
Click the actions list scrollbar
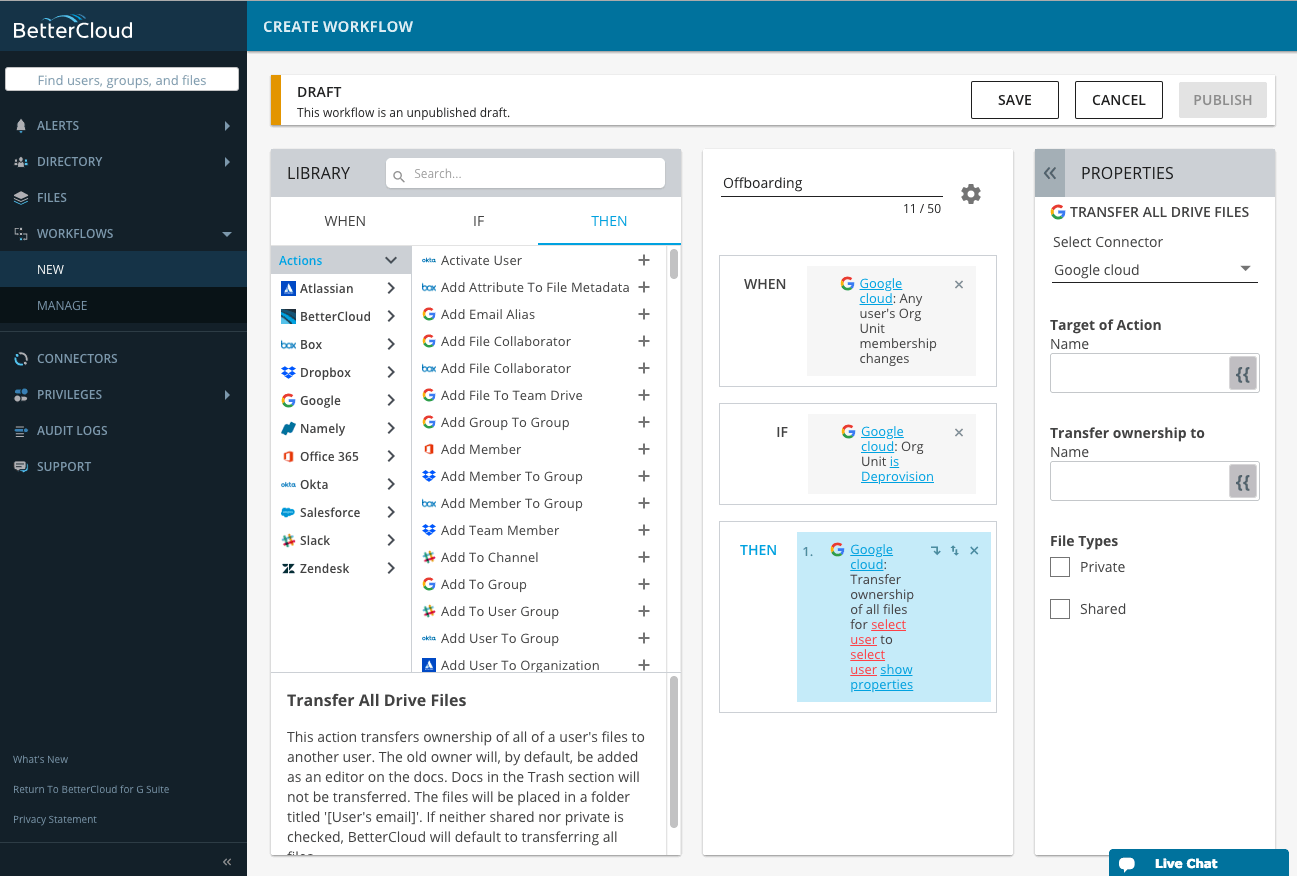674,264
